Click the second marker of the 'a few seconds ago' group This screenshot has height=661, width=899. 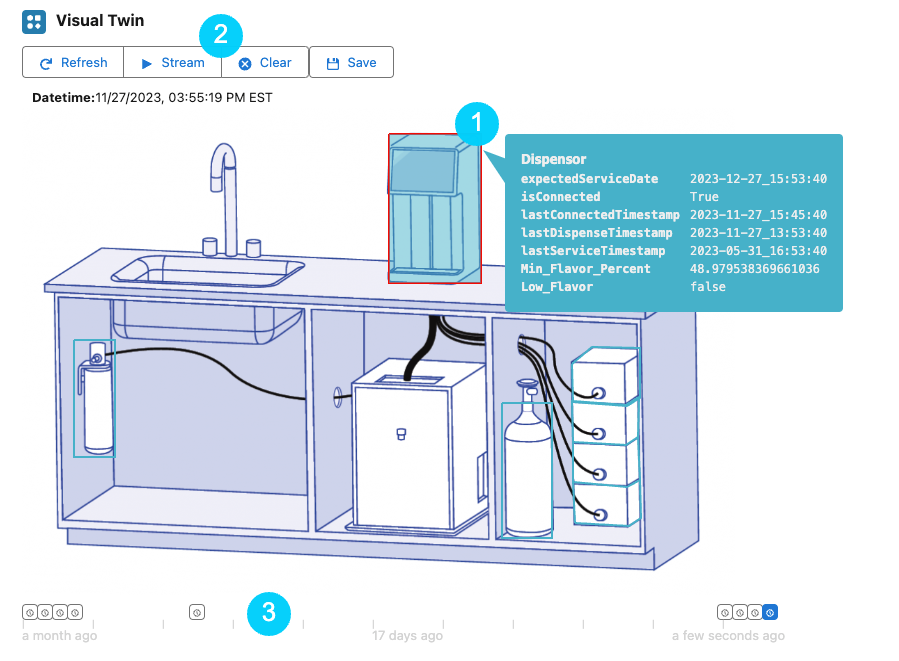coord(740,612)
